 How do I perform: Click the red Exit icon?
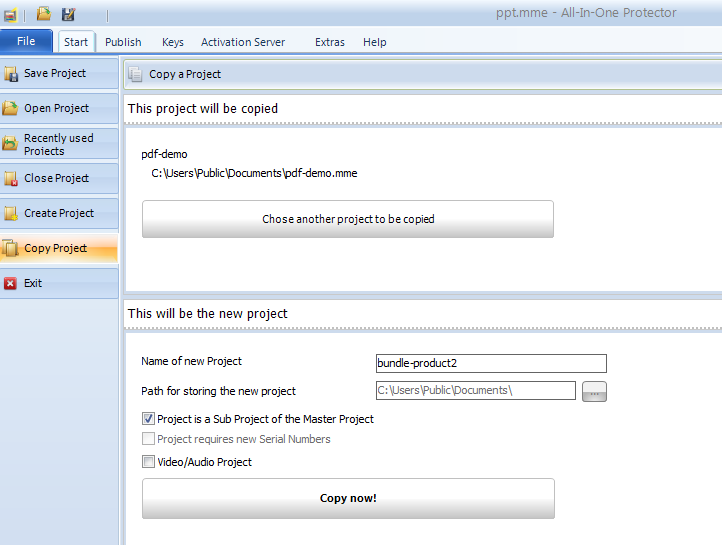click(x=11, y=284)
